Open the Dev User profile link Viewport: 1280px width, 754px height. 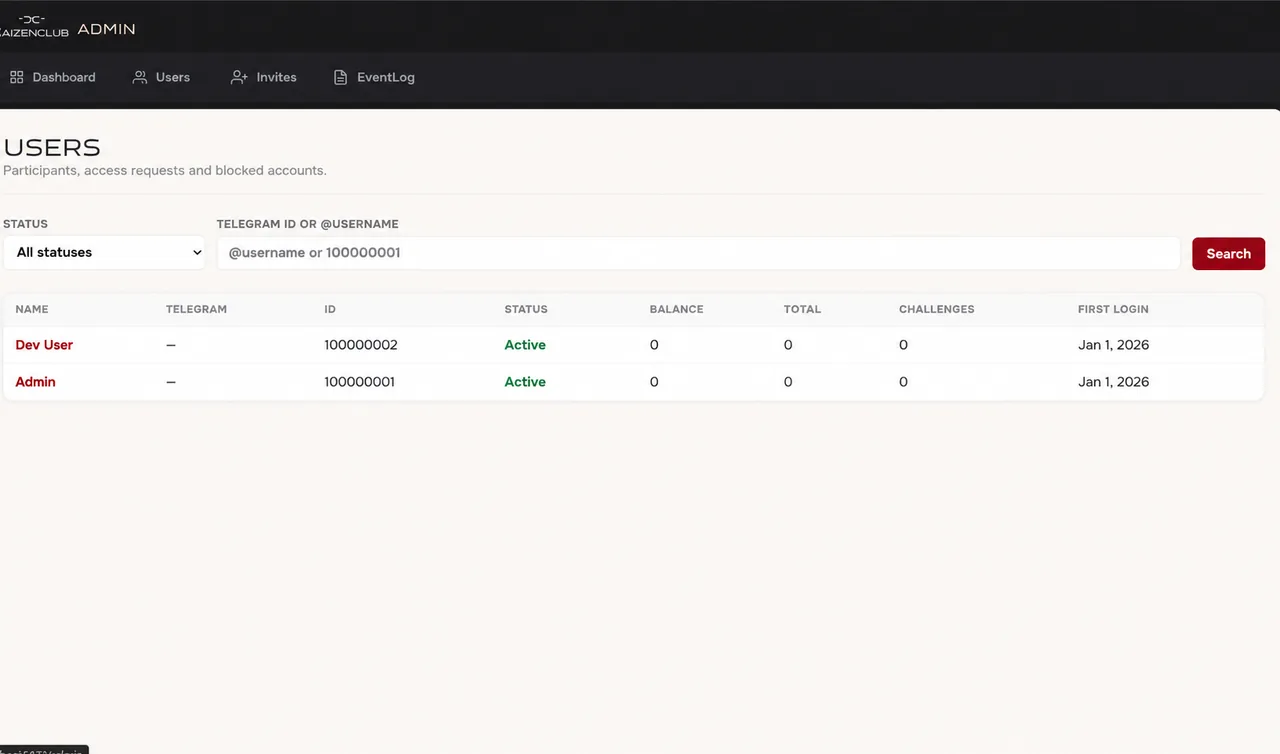[44, 345]
